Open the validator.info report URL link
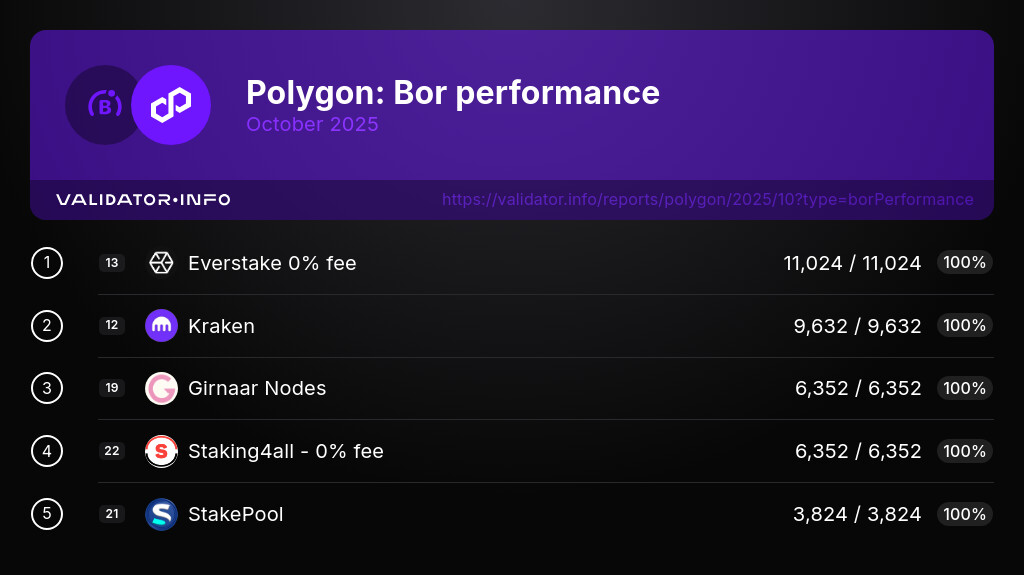The height and width of the screenshot is (575, 1024). click(x=707, y=200)
